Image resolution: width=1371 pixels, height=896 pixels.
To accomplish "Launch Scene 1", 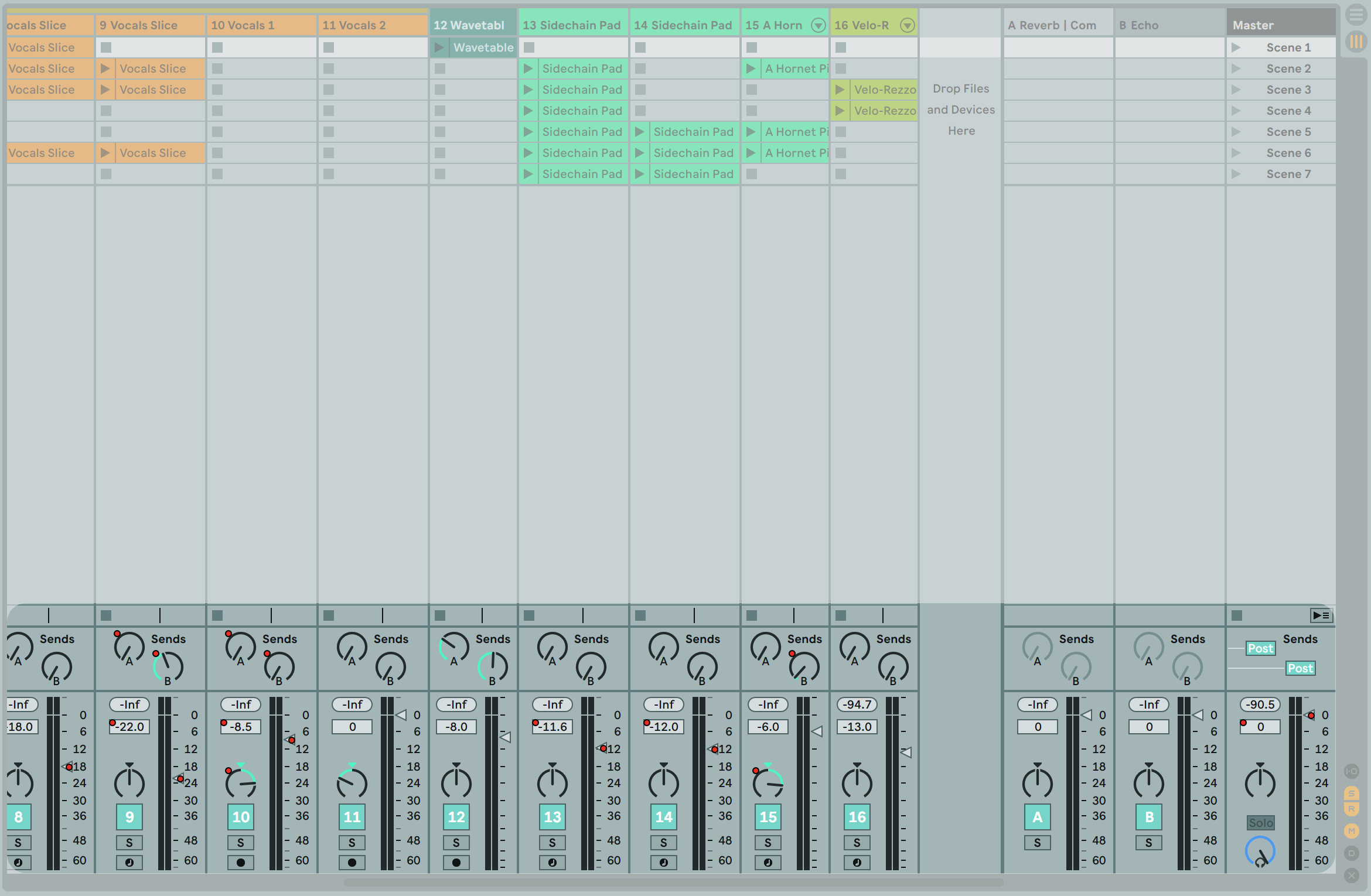I will pyautogui.click(x=1236, y=47).
